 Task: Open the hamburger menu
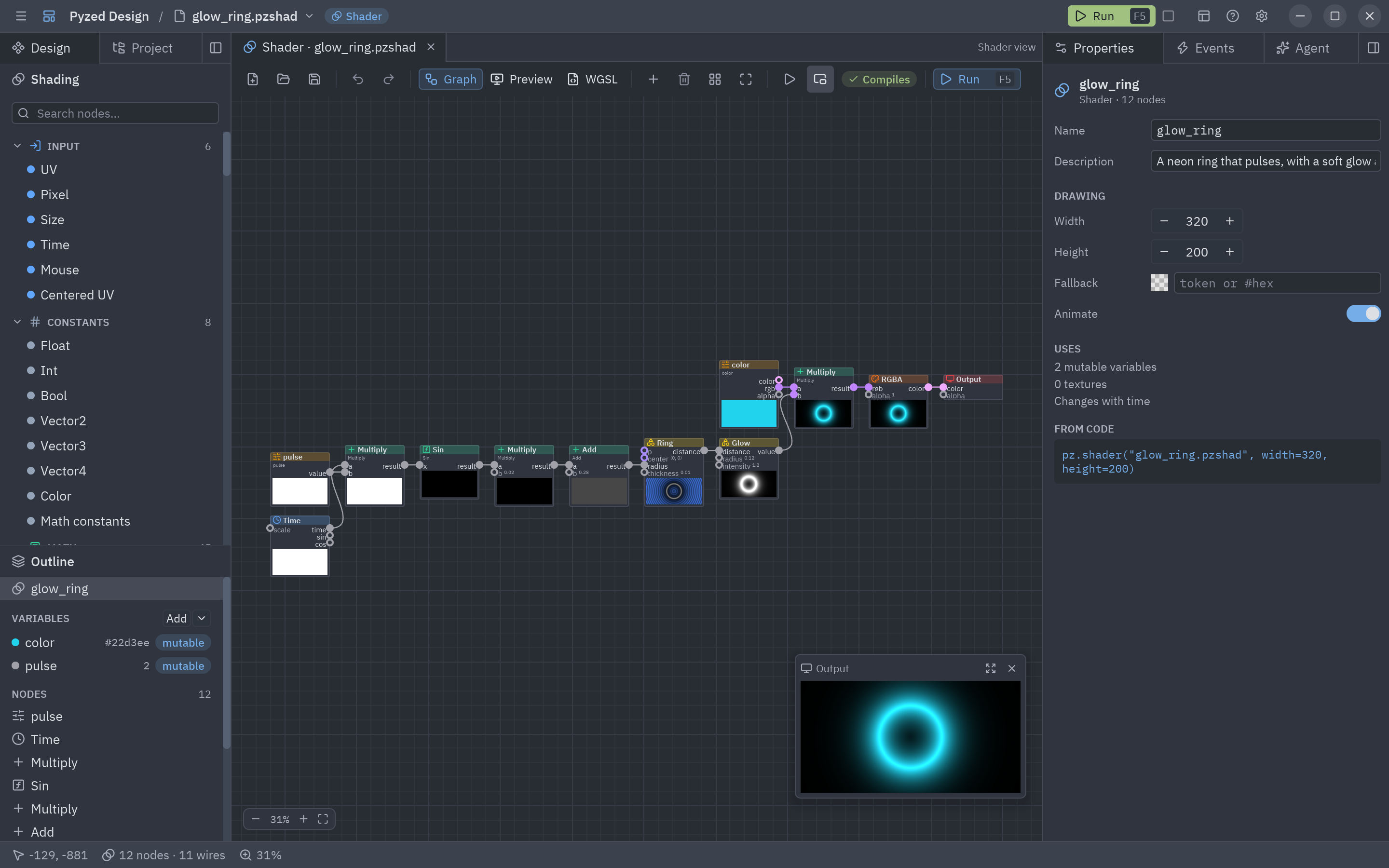21,16
